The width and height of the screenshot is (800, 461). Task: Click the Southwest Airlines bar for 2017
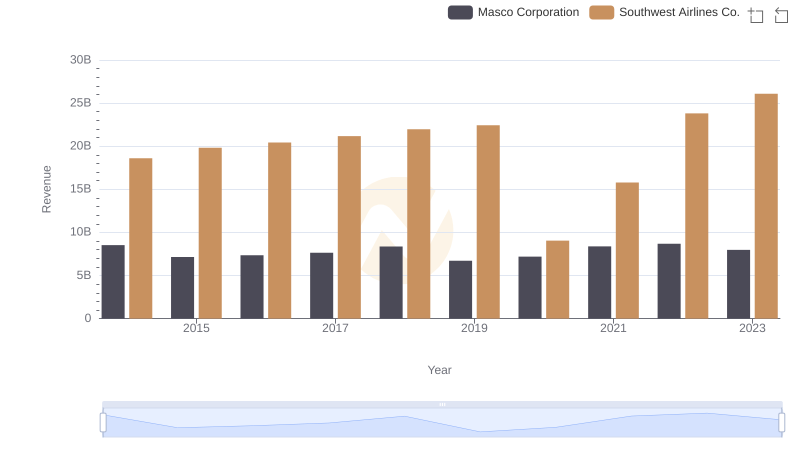349,227
